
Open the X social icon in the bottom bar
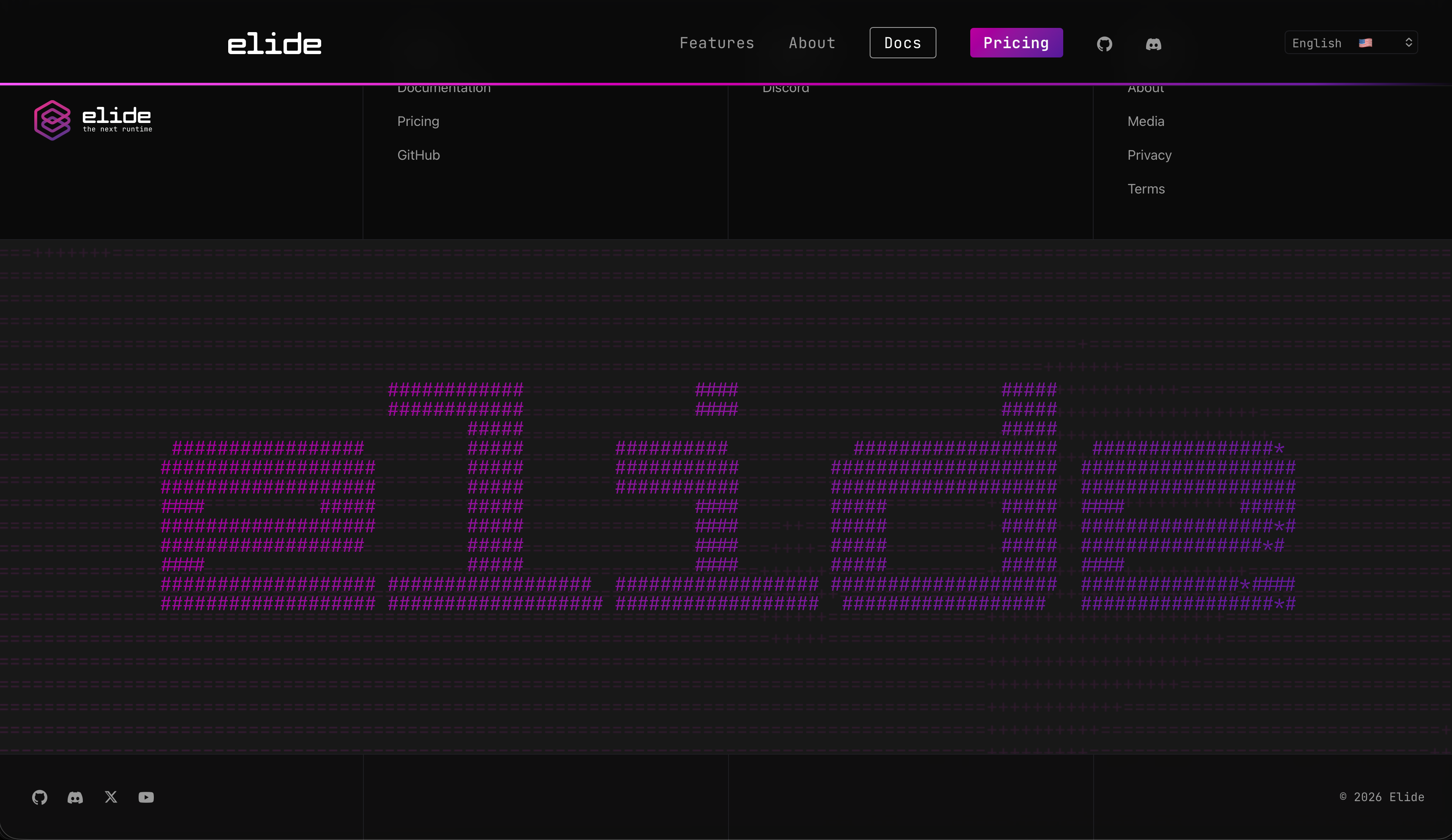click(111, 797)
